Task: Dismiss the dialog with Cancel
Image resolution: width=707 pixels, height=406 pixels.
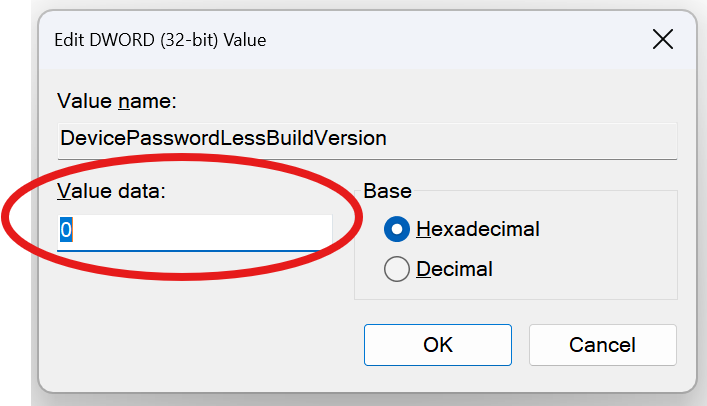Action: 602,345
